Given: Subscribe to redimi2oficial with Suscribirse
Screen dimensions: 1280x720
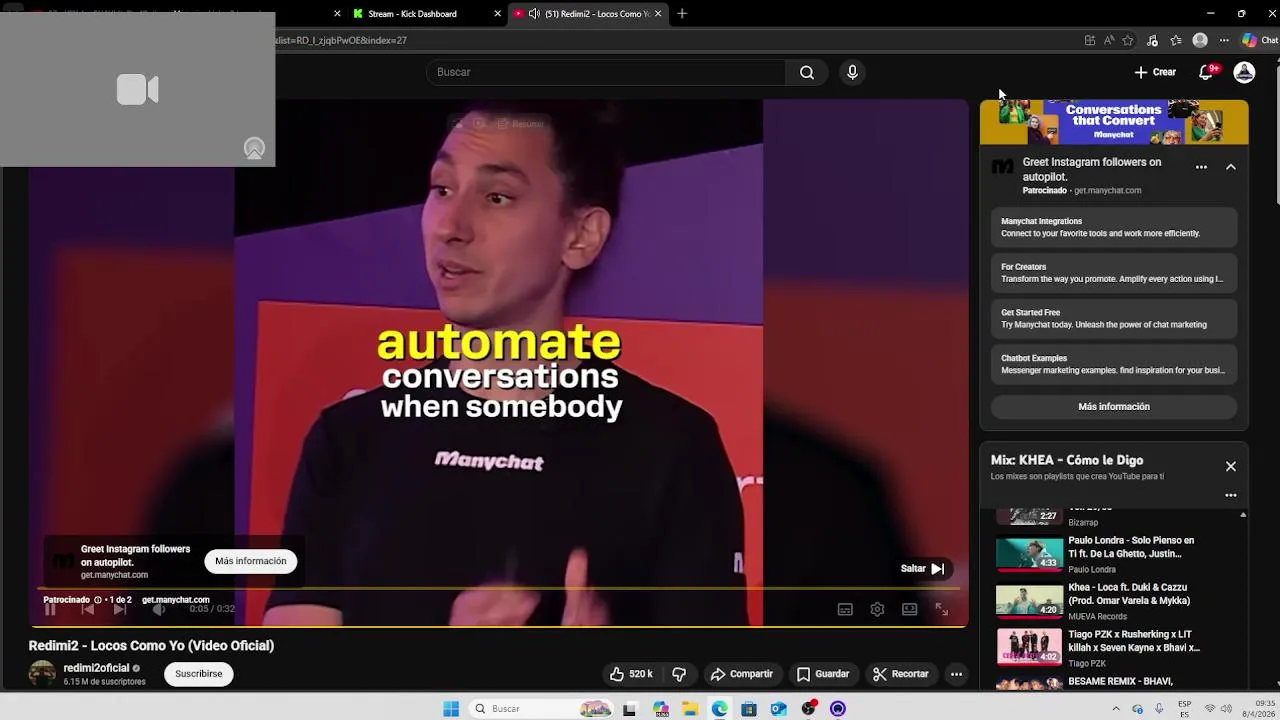Looking at the screenshot, I should (x=199, y=674).
